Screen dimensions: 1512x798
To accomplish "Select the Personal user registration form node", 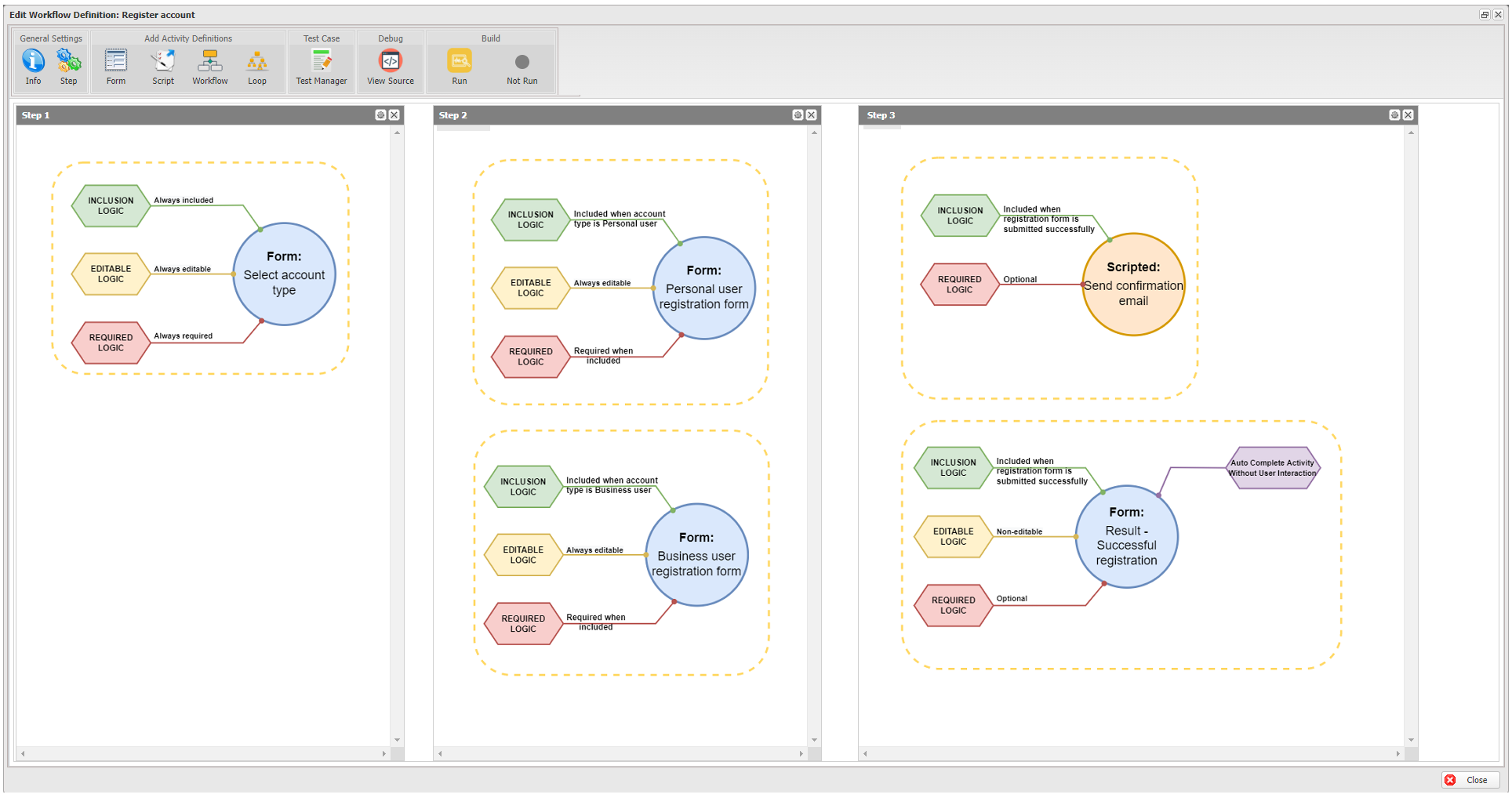I will pyautogui.click(x=704, y=288).
